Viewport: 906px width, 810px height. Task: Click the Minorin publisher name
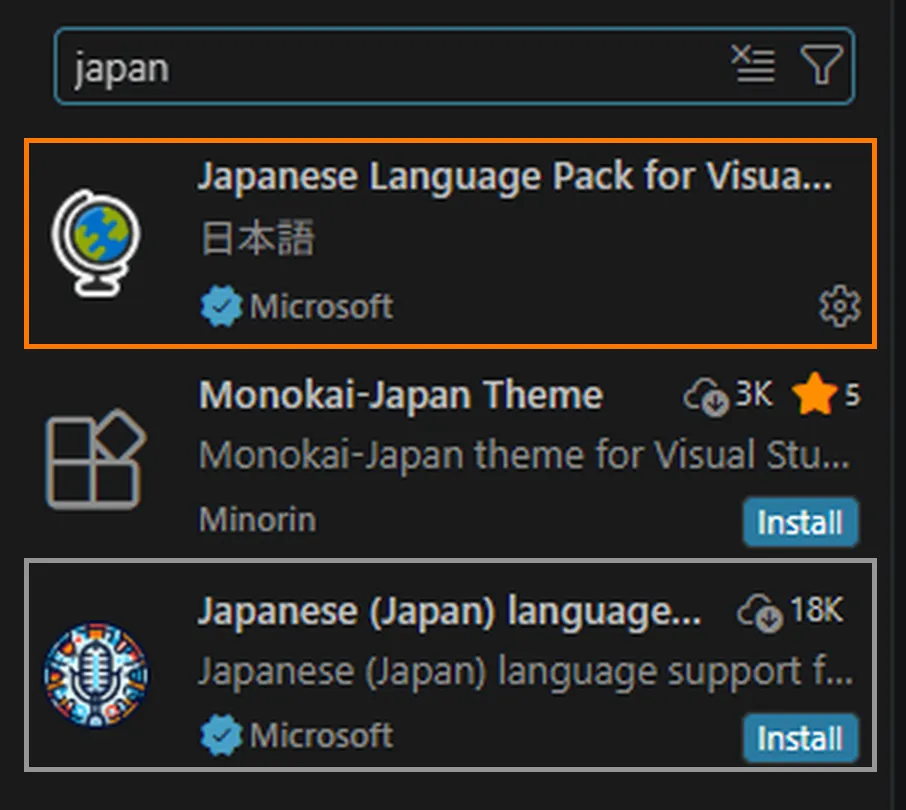click(258, 519)
